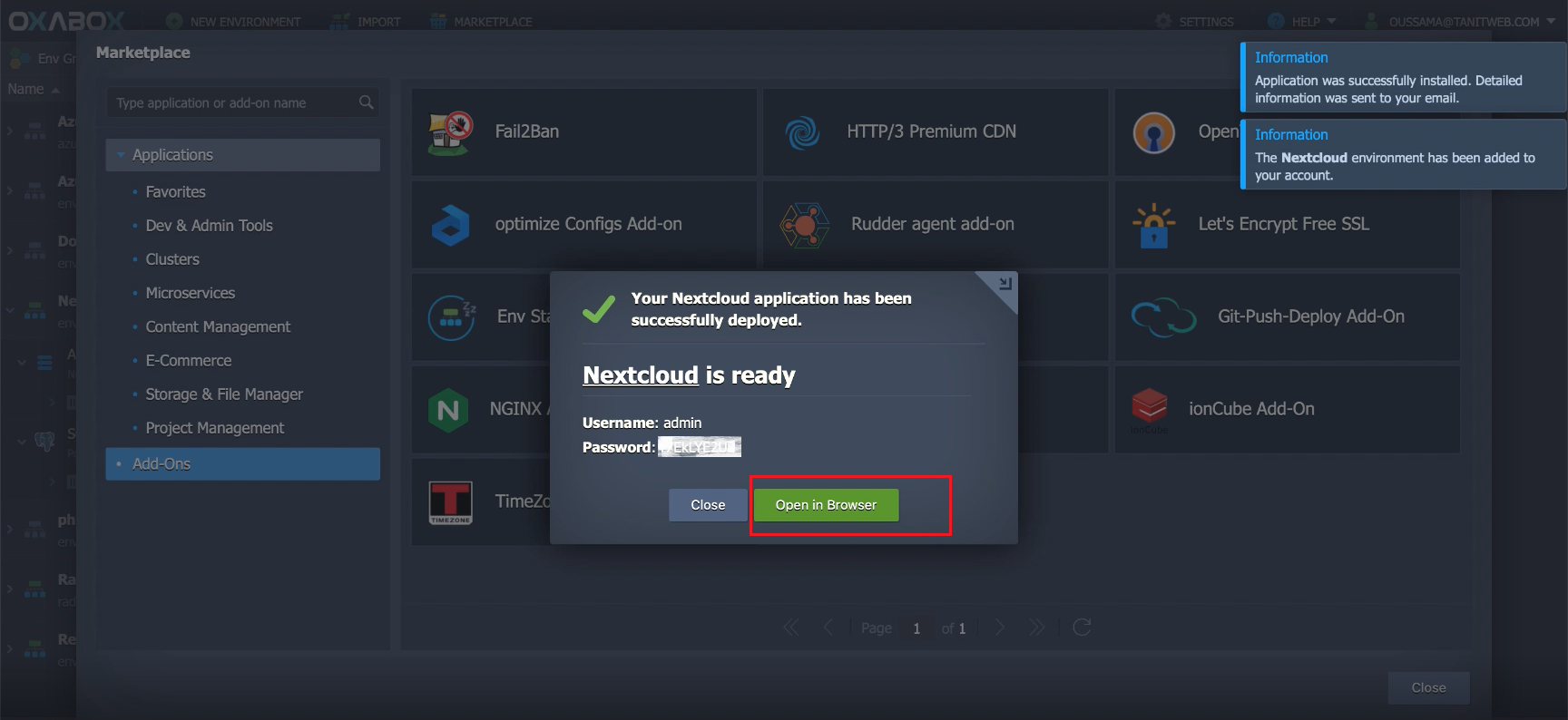The height and width of the screenshot is (720, 1568).
Task: Collapse the deployment dialog corner arrow
Action: pyautogui.click(x=1004, y=284)
